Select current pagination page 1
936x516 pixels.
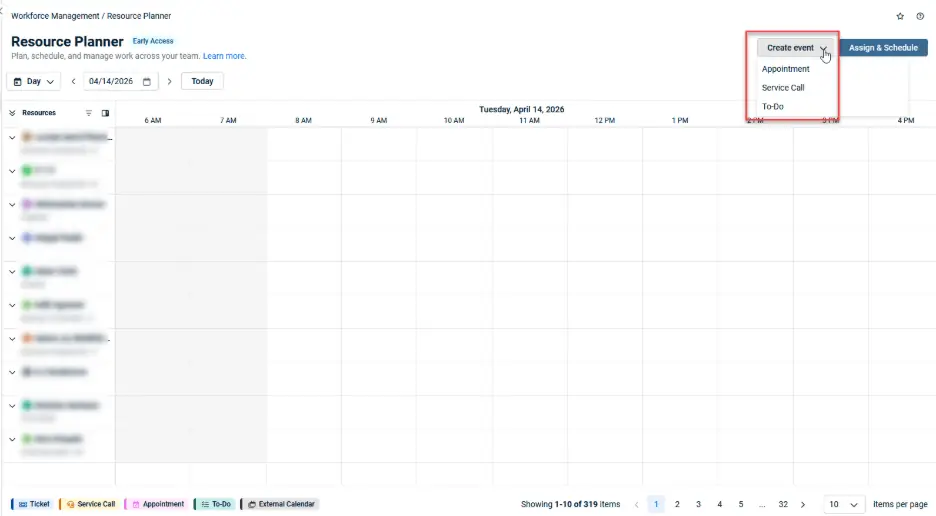[x=656, y=505]
